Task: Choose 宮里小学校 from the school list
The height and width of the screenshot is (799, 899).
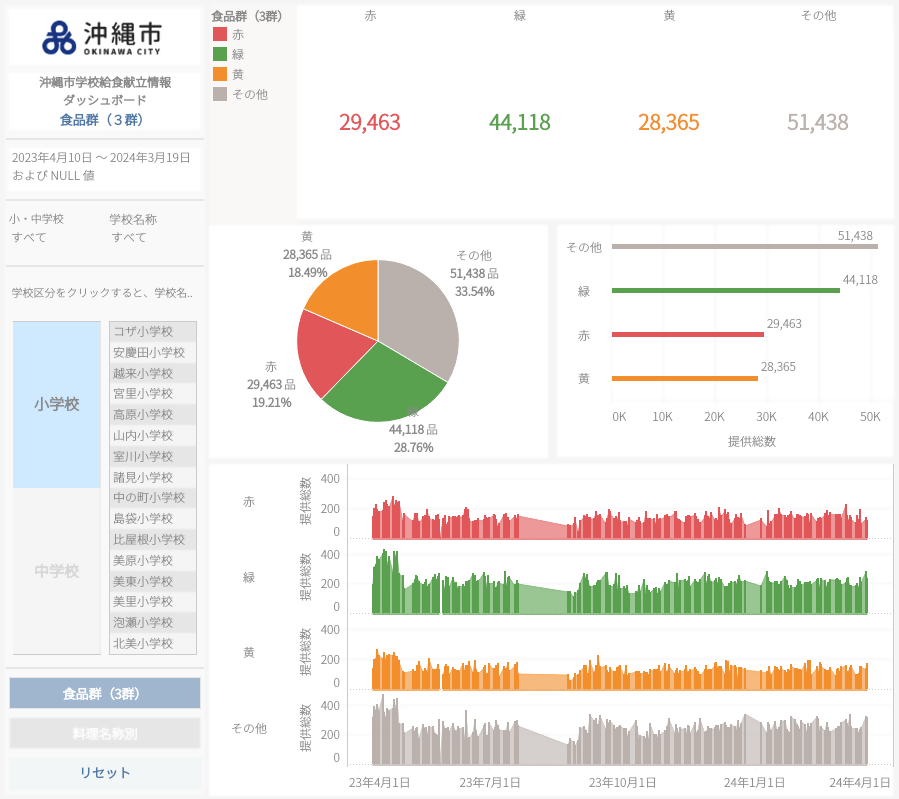Action: (153, 394)
